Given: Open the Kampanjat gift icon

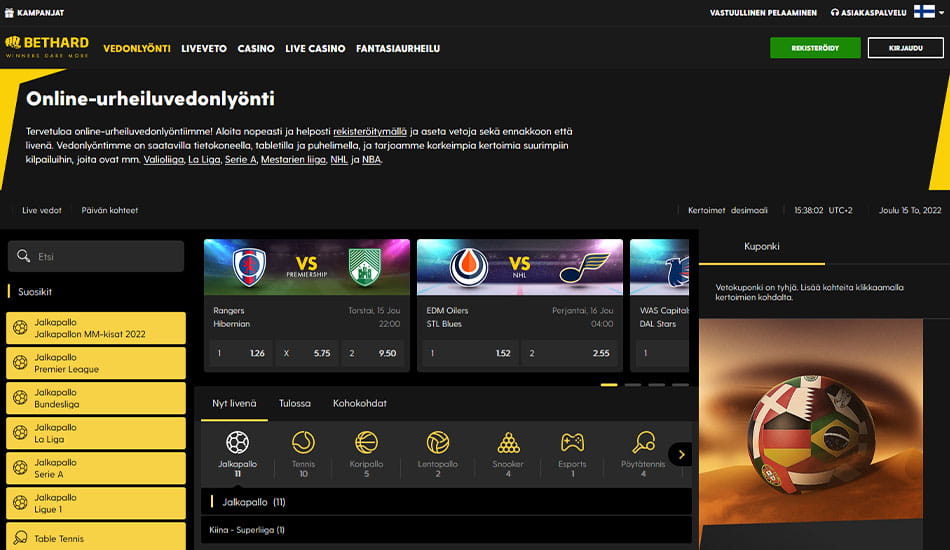Looking at the screenshot, I should [x=9, y=12].
